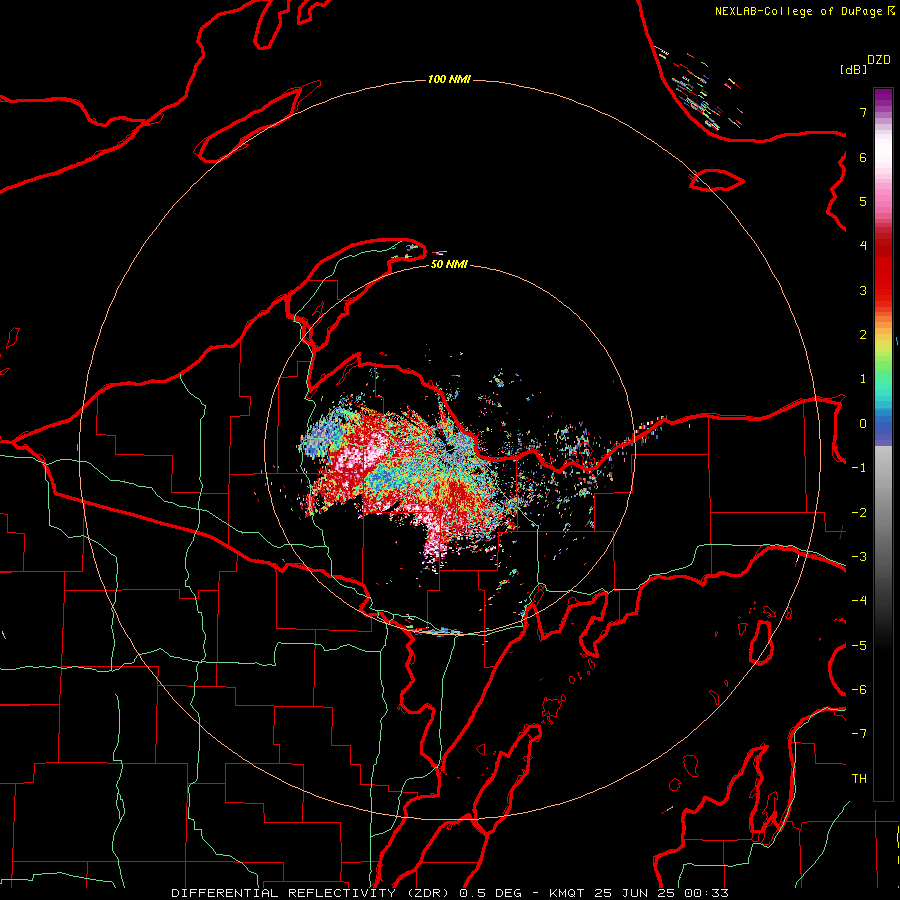The image size is (900, 900).
Task: Click the -7 value on the color scale
Action: [x=859, y=734]
